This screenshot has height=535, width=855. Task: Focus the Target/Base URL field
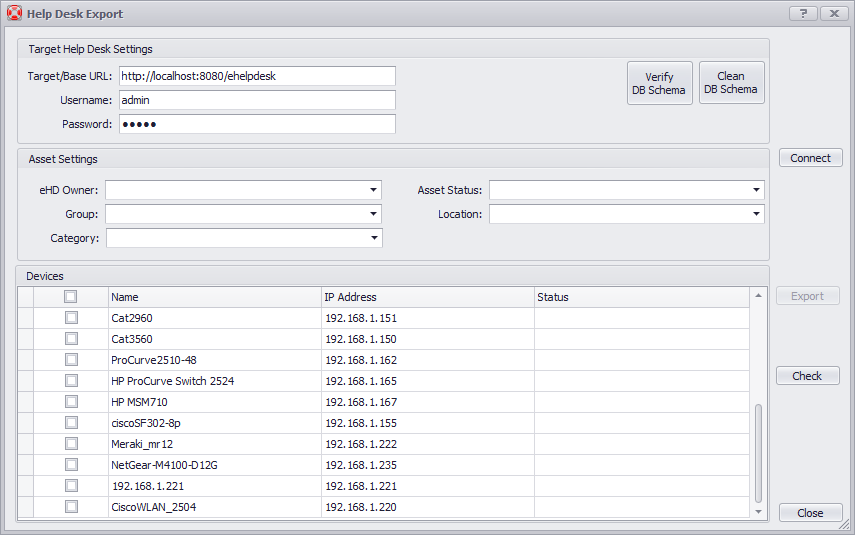pos(257,76)
